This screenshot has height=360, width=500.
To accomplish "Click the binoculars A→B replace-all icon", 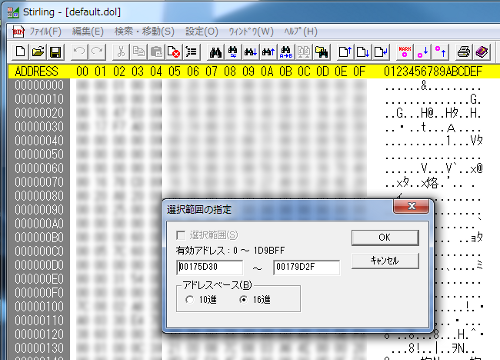I will point(286,52).
